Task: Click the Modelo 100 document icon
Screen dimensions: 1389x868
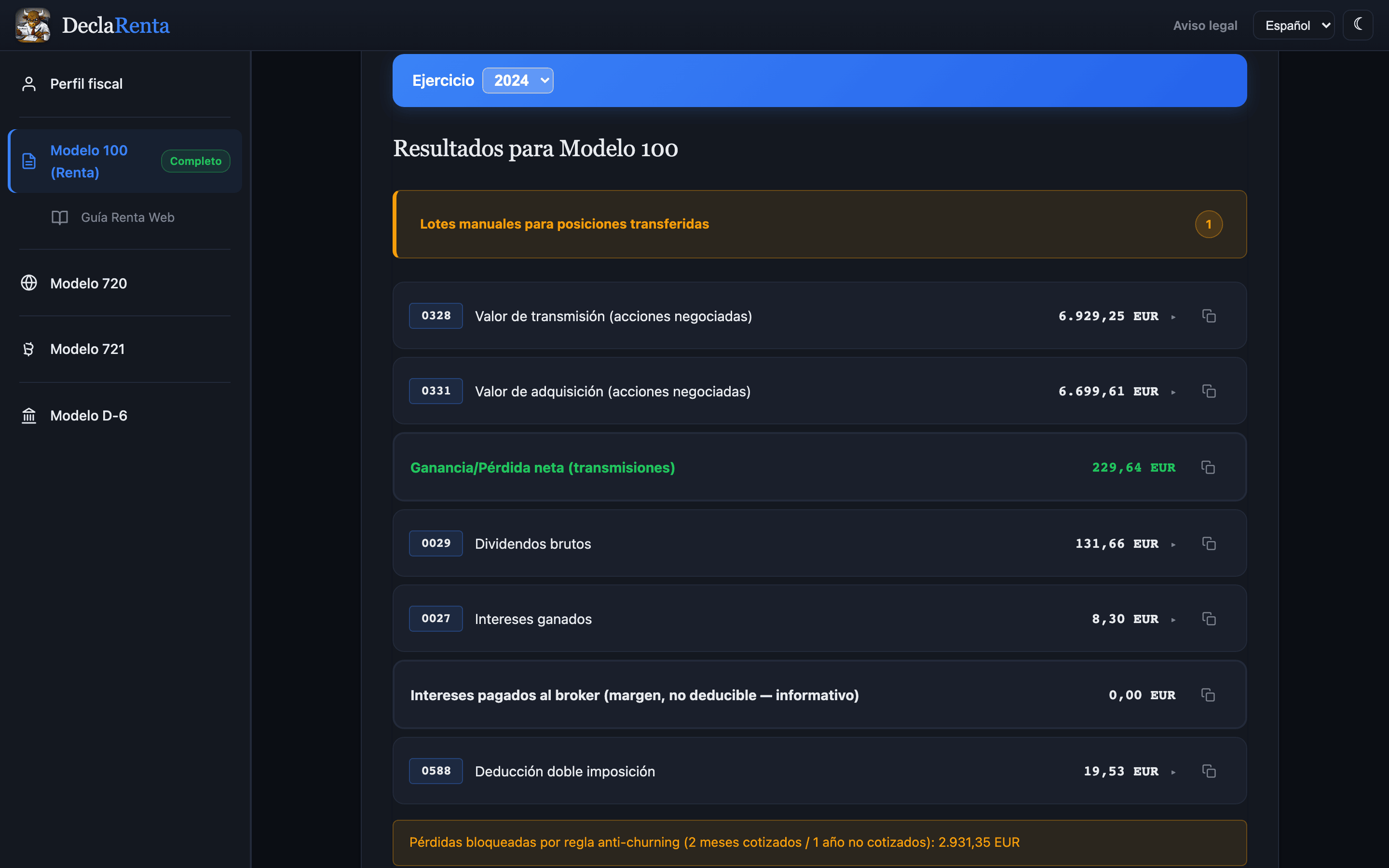Action: point(29,162)
